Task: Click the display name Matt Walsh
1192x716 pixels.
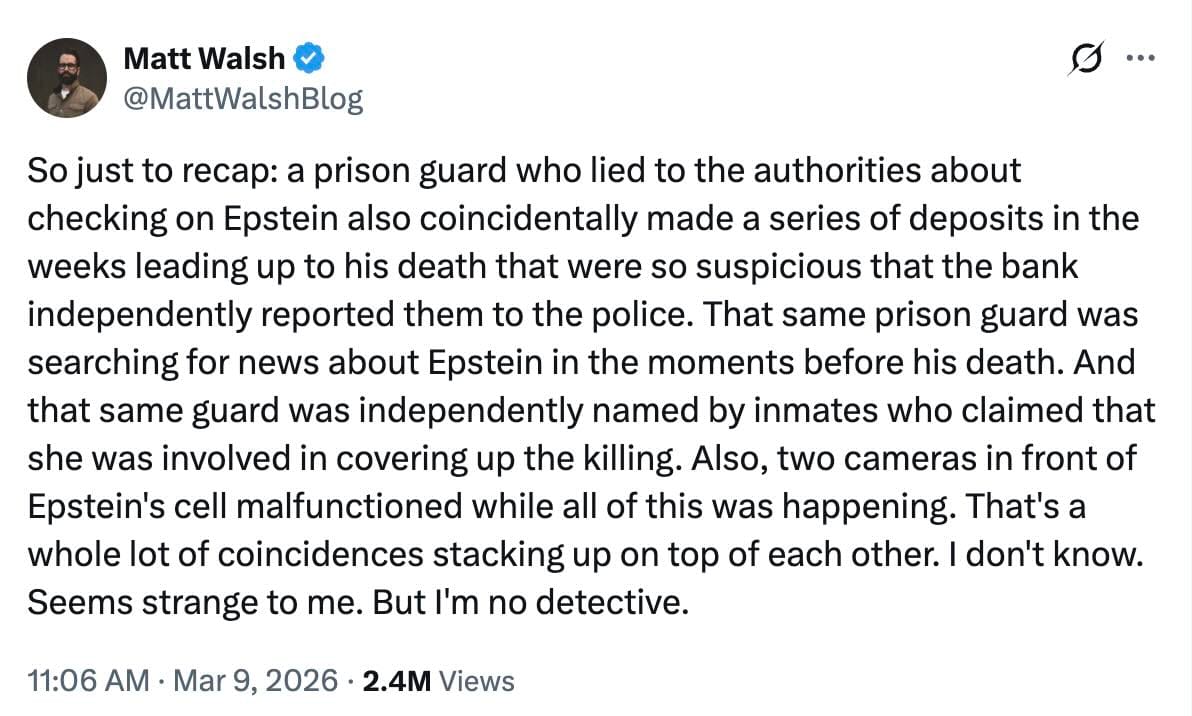Action: 204,58
